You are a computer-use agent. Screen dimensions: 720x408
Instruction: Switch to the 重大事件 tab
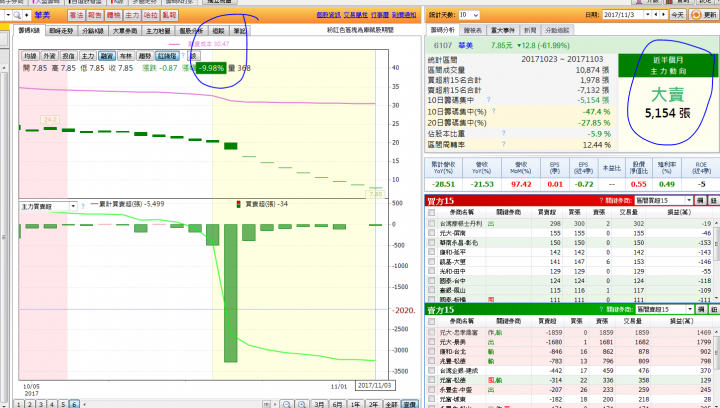(x=502, y=30)
